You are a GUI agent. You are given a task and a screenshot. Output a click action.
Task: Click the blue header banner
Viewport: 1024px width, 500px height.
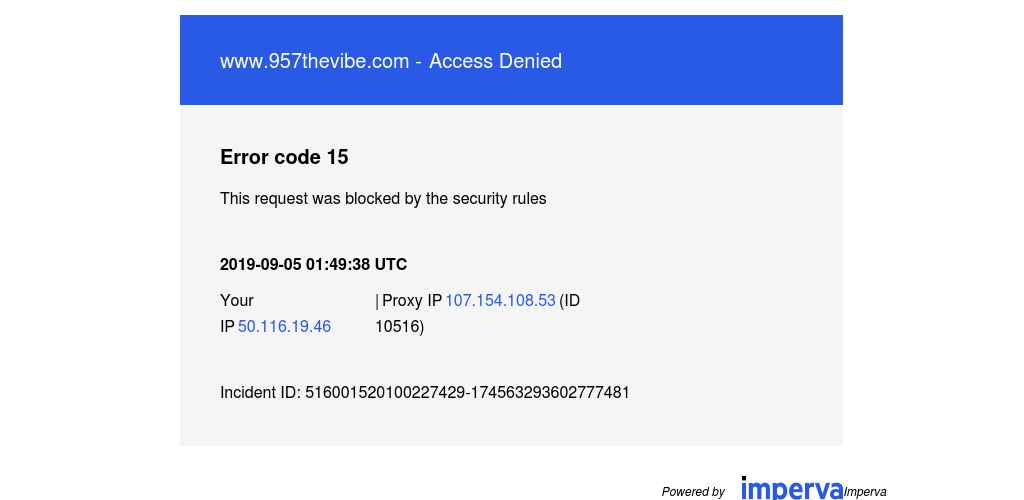click(x=511, y=60)
